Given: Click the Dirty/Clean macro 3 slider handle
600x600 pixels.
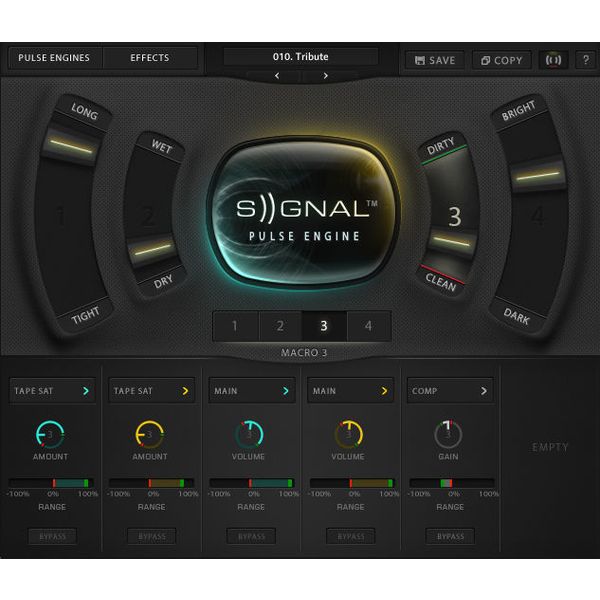Looking at the screenshot, I should click(x=451, y=242).
